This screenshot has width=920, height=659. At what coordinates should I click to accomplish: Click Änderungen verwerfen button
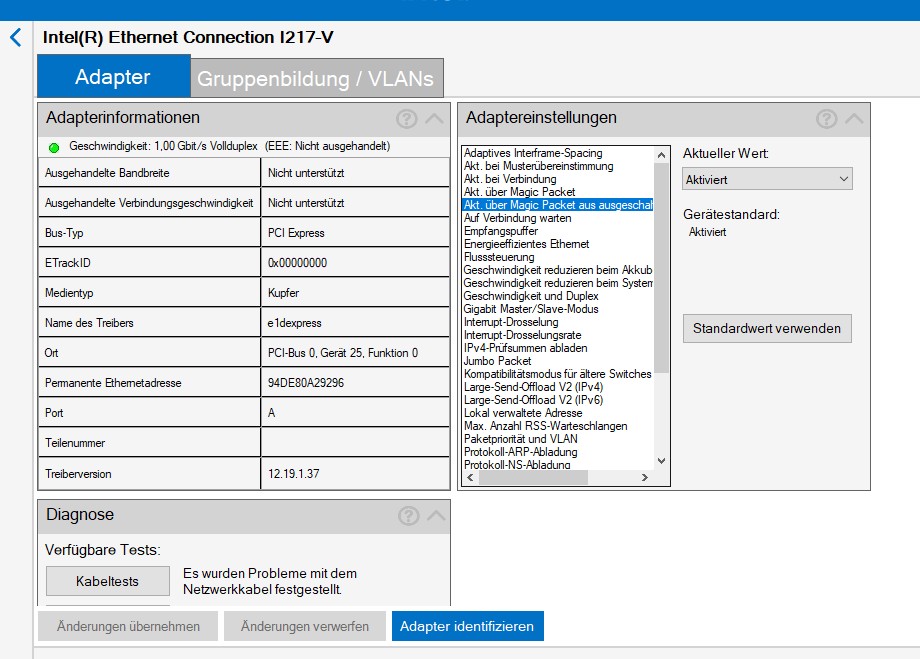point(305,626)
